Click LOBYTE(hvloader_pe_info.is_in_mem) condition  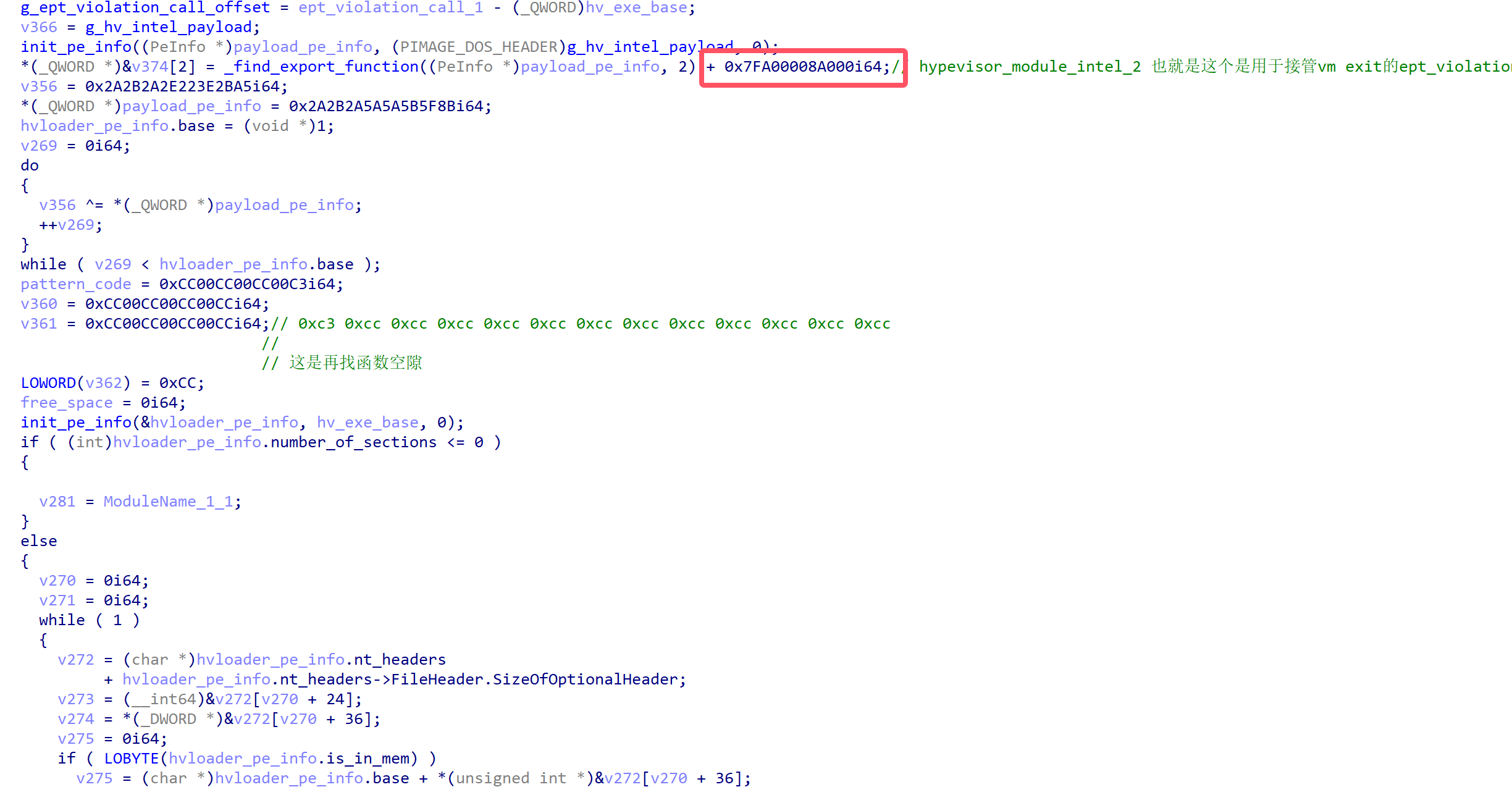tap(261, 759)
